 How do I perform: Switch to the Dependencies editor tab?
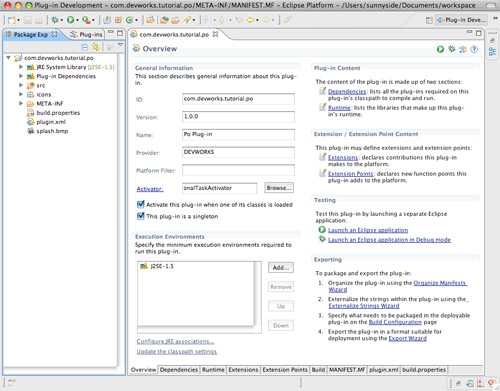pyautogui.click(x=179, y=370)
